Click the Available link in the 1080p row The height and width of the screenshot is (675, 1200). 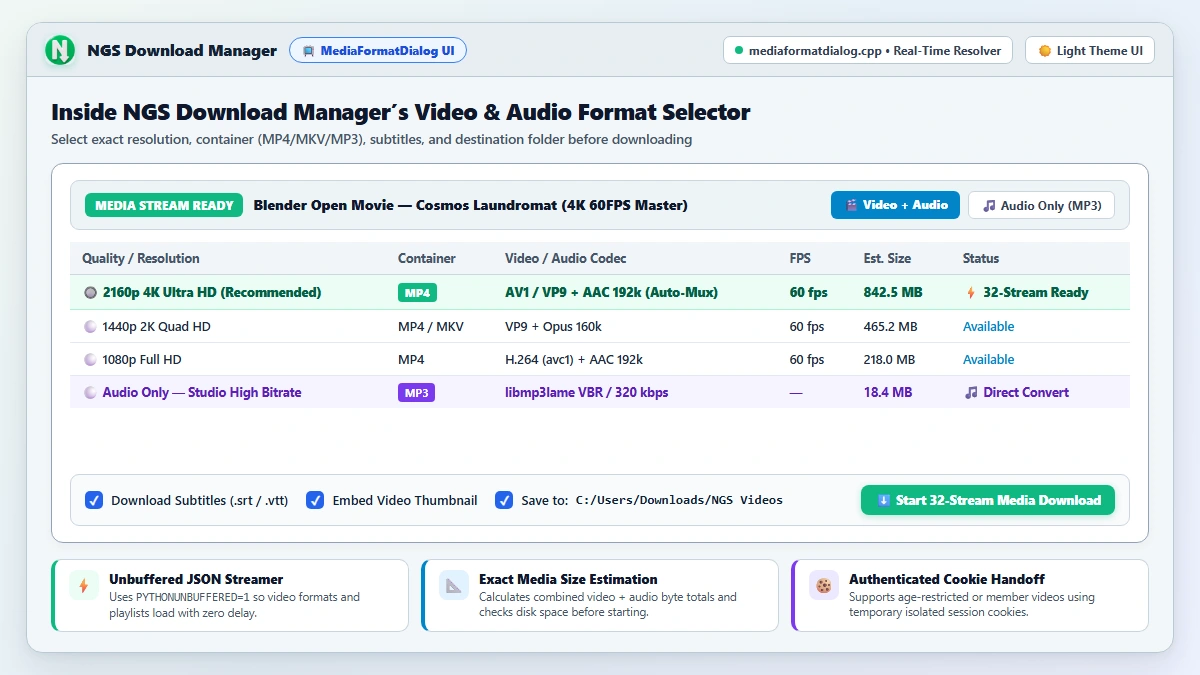pyautogui.click(x=988, y=359)
